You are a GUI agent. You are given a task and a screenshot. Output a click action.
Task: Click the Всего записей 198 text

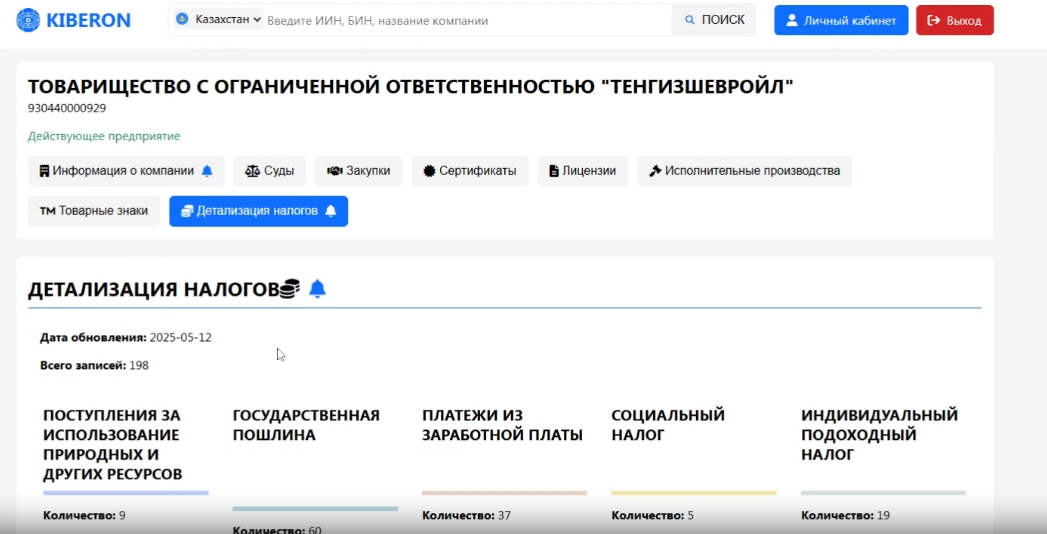94,366
